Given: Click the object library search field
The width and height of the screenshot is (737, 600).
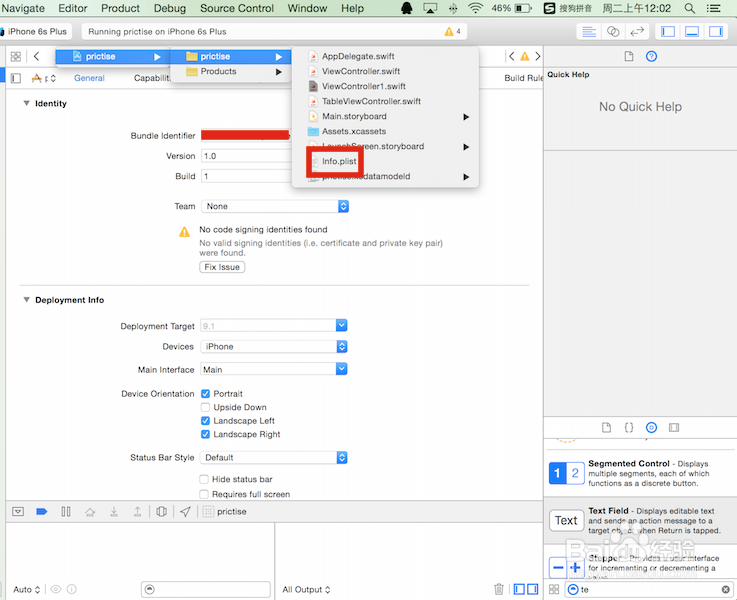Looking at the screenshot, I should tap(649, 589).
